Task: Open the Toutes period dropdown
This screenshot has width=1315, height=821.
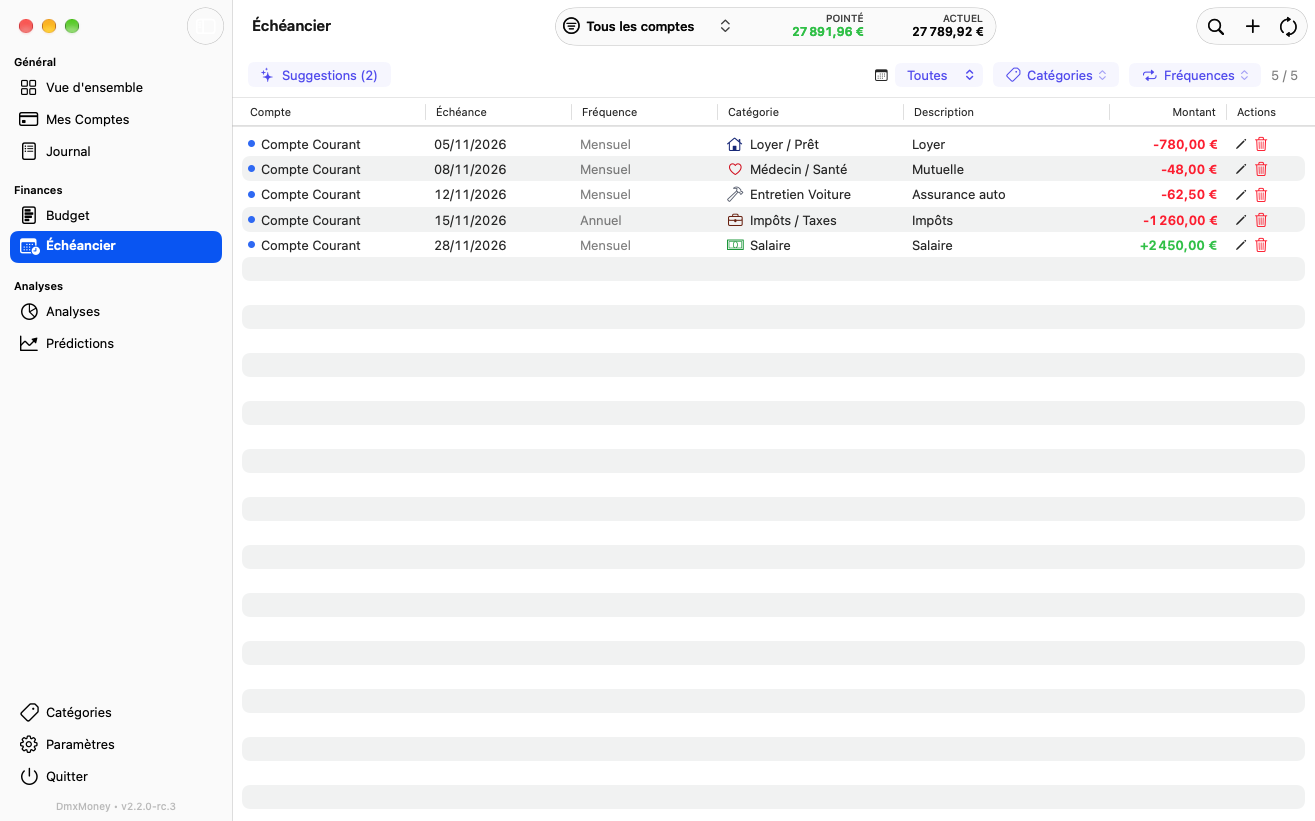Action: pos(939,75)
